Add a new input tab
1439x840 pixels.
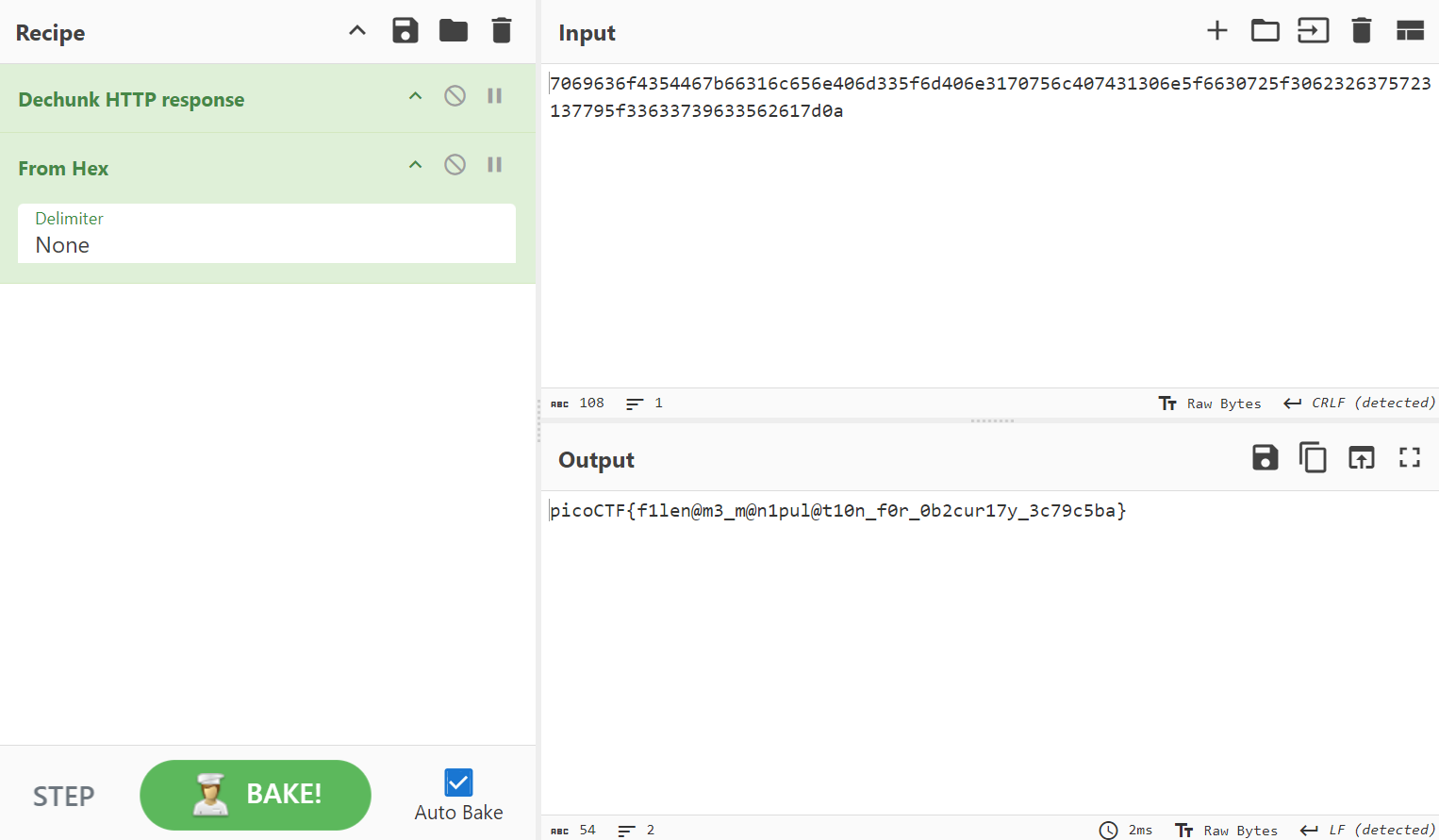(1216, 31)
